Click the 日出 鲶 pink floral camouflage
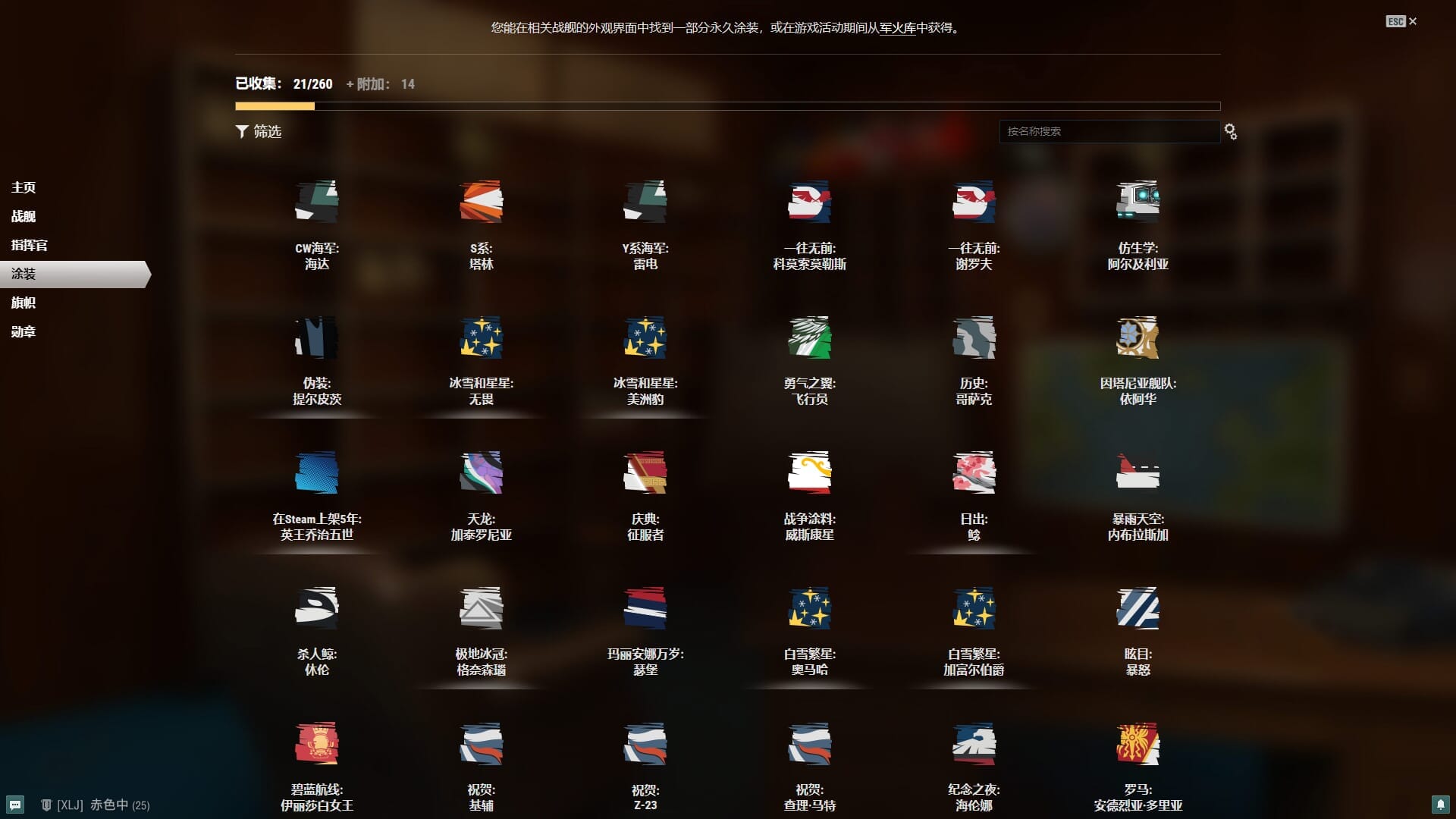1456x819 pixels. point(974,472)
